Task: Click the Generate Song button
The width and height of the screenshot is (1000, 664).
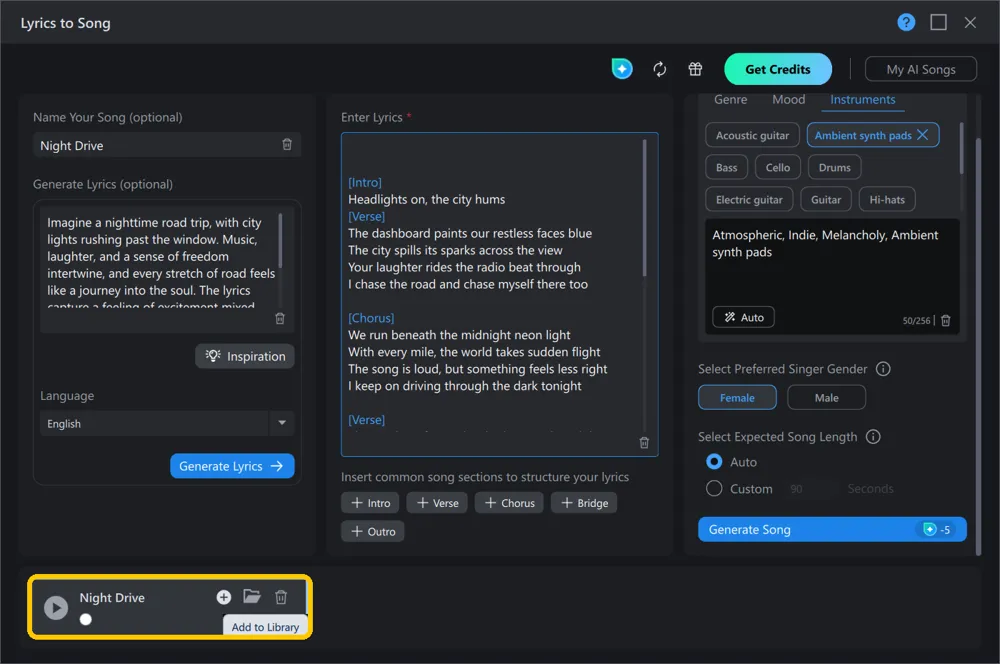Action: pyautogui.click(x=832, y=529)
